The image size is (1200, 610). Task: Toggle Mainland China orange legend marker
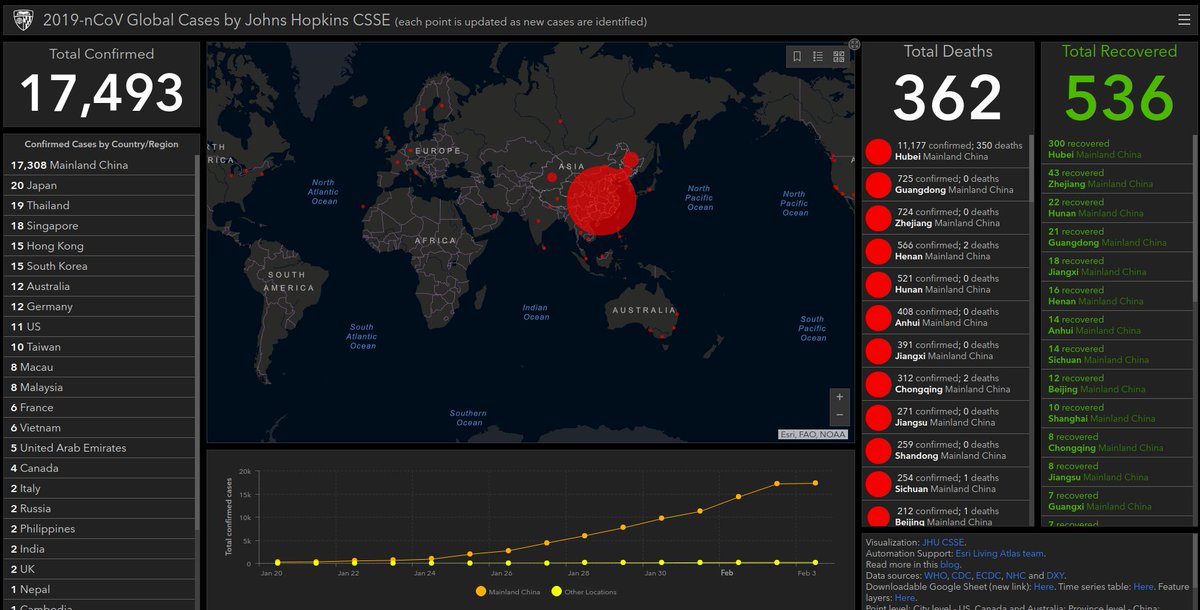481,592
